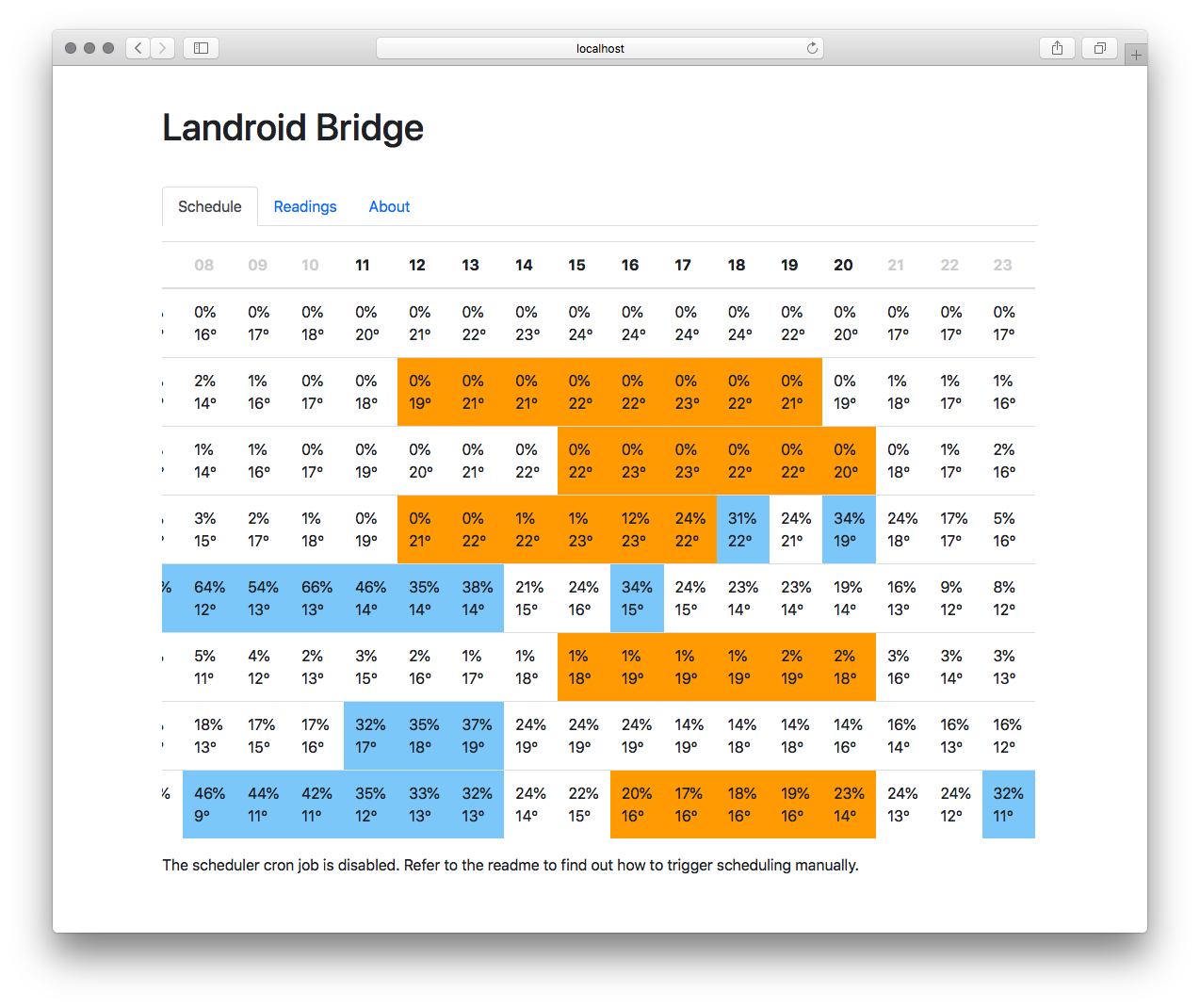This screenshot has width=1200, height=1008.
Task: Select the cell 5% 11°
Action: (209, 667)
